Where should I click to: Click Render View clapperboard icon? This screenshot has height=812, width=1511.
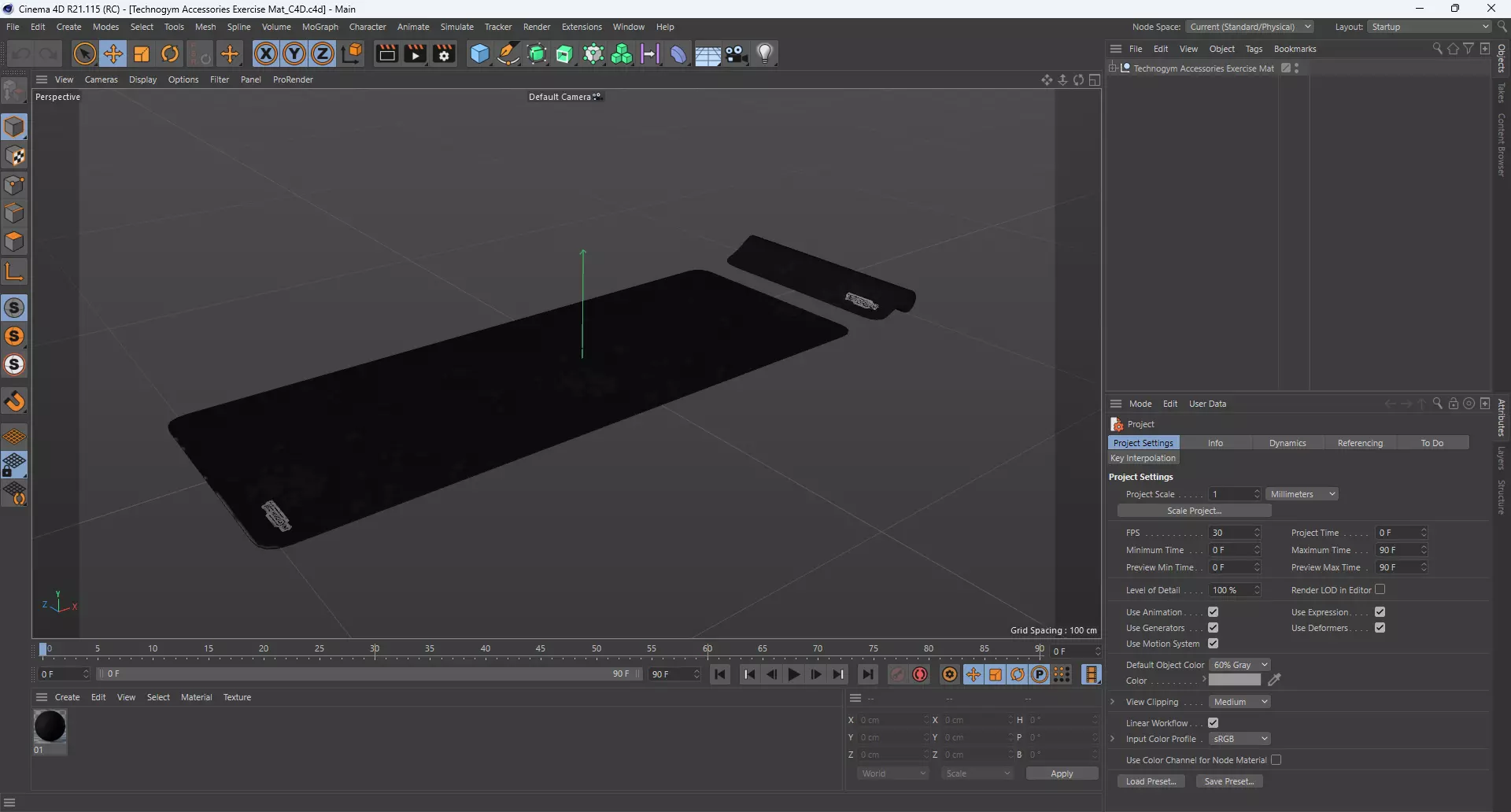pyautogui.click(x=386, y=54)
